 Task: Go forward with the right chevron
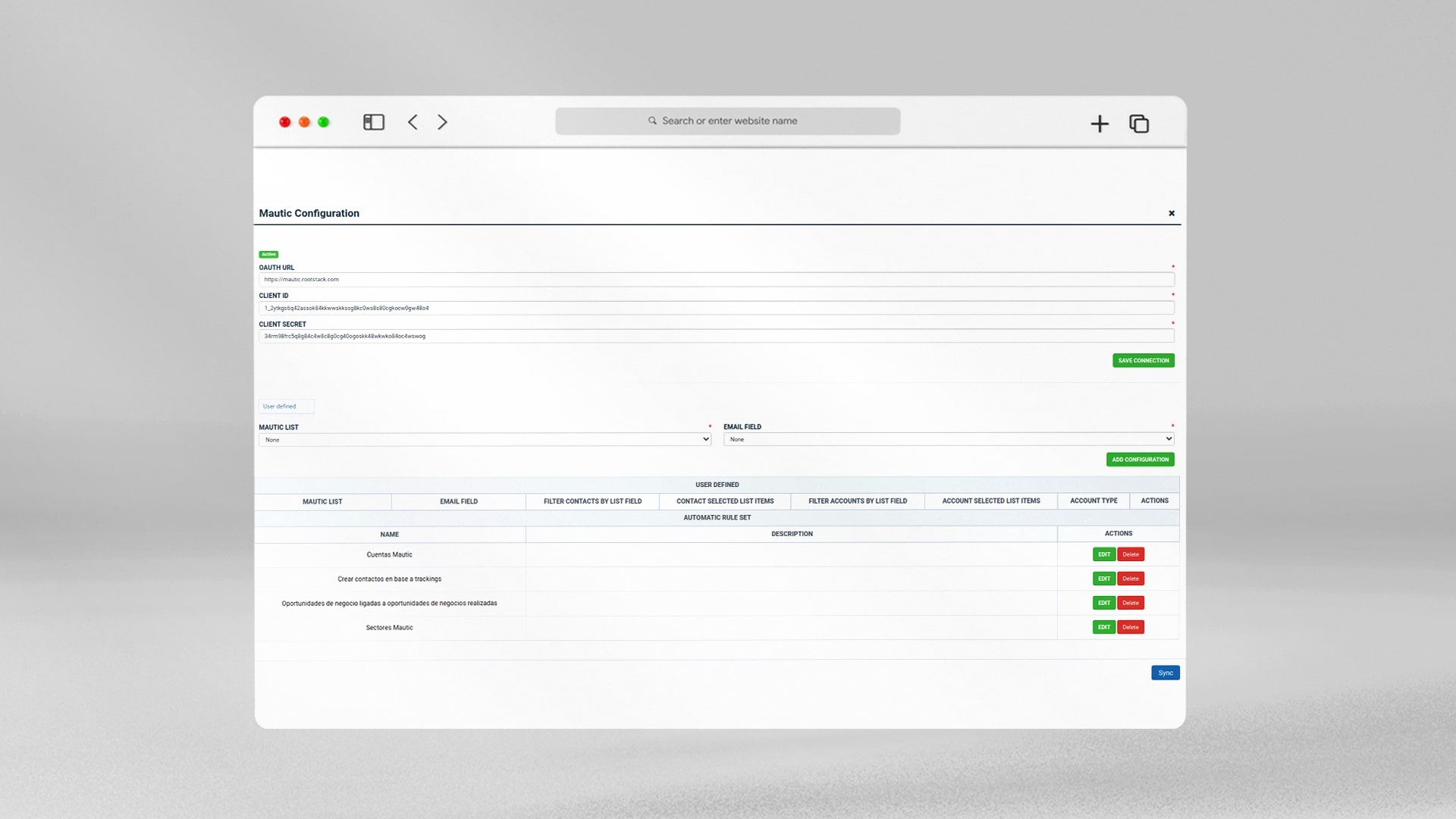(442, 122)
